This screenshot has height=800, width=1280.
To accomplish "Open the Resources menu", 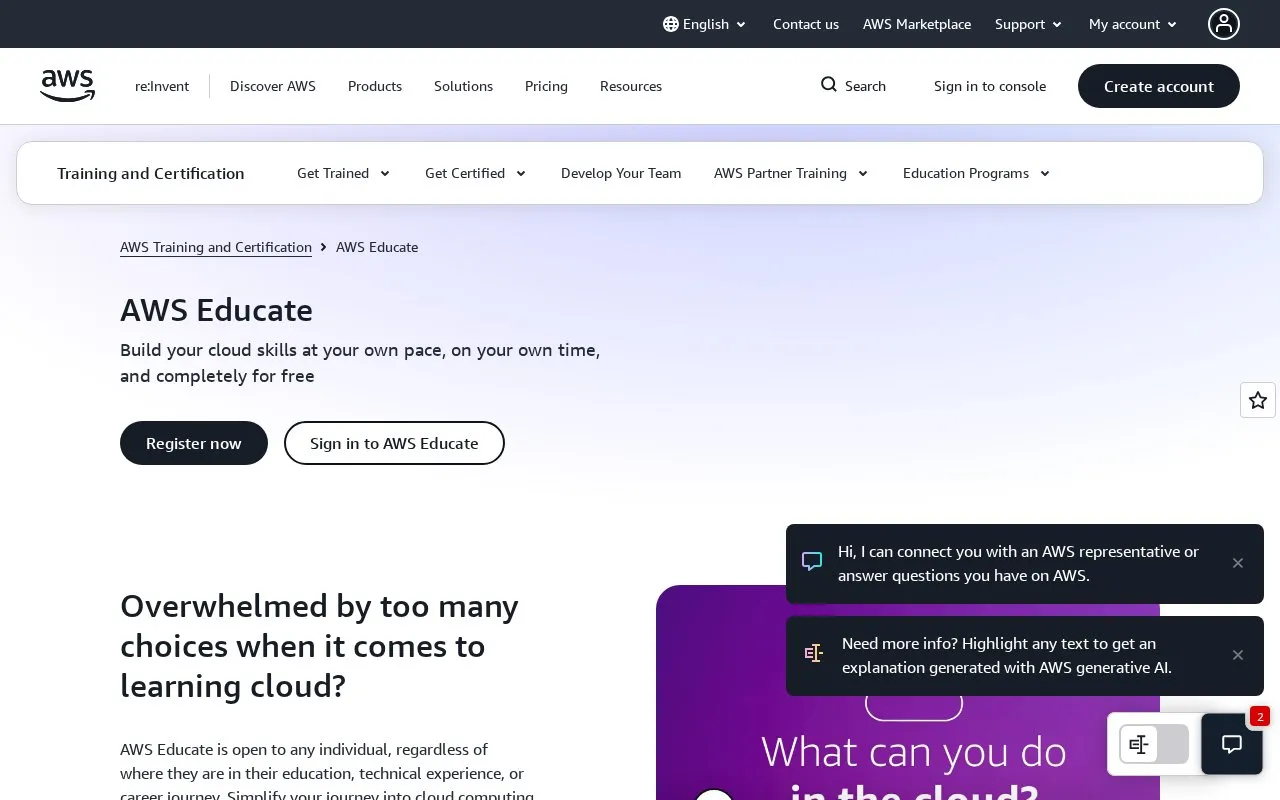I will click(x=631, y=86).
